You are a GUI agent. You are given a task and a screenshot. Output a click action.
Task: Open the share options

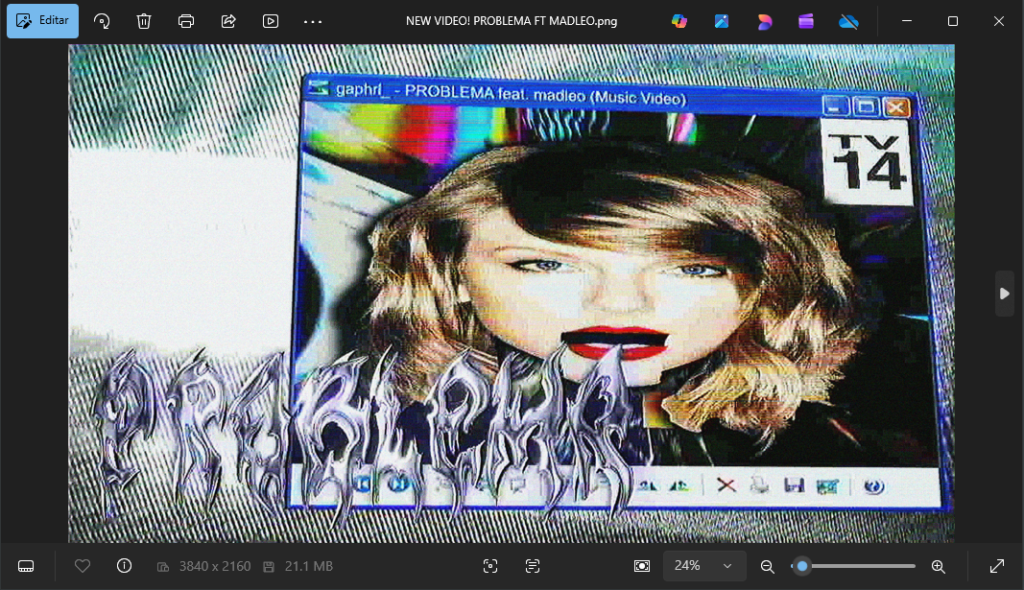click(228, 21)
